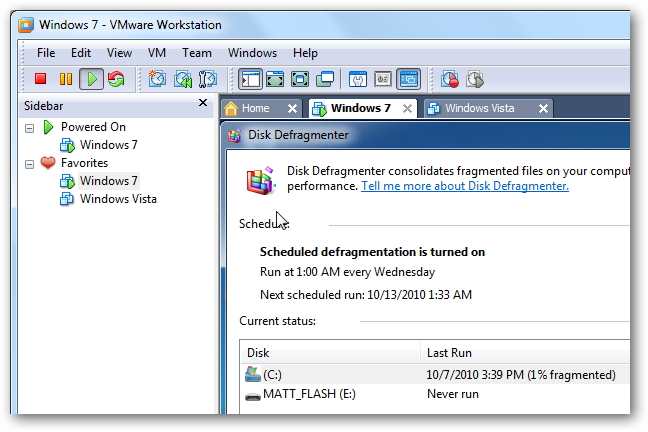Open the Team menu

pyautogui.click(x=197, y=53)
